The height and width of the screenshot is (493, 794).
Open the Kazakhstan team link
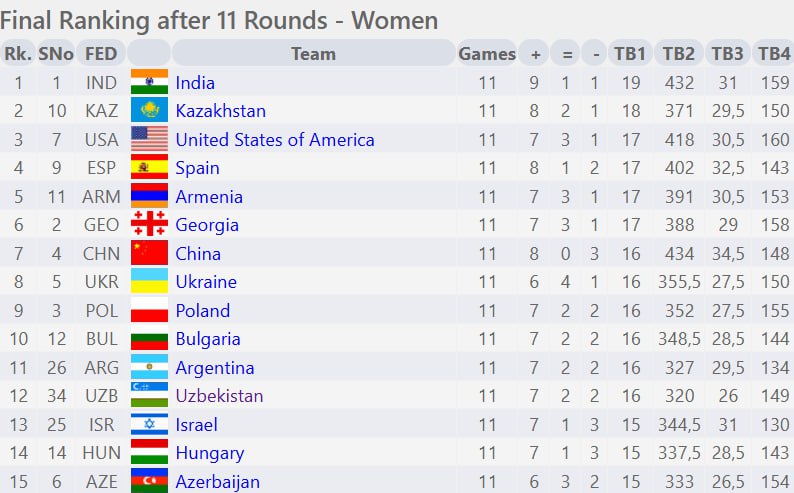click(220, 111)
